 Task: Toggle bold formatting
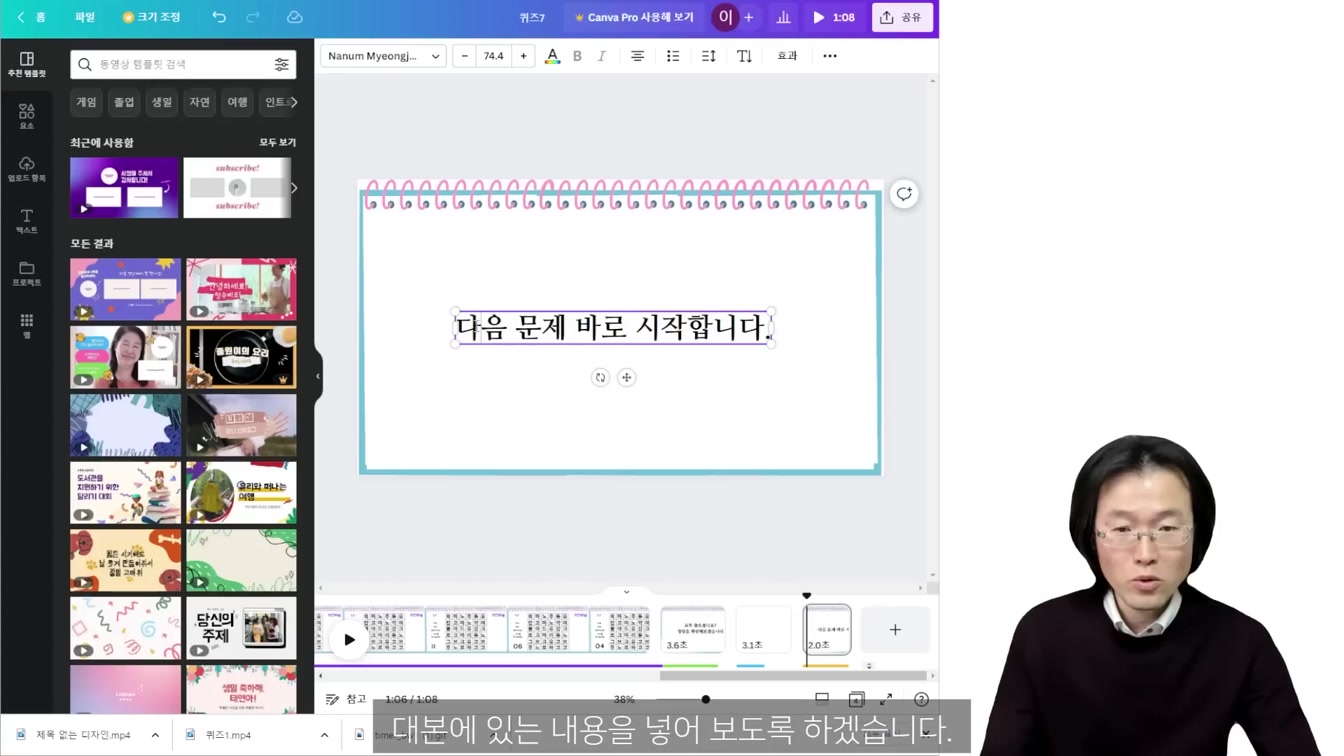click(577, 56)
